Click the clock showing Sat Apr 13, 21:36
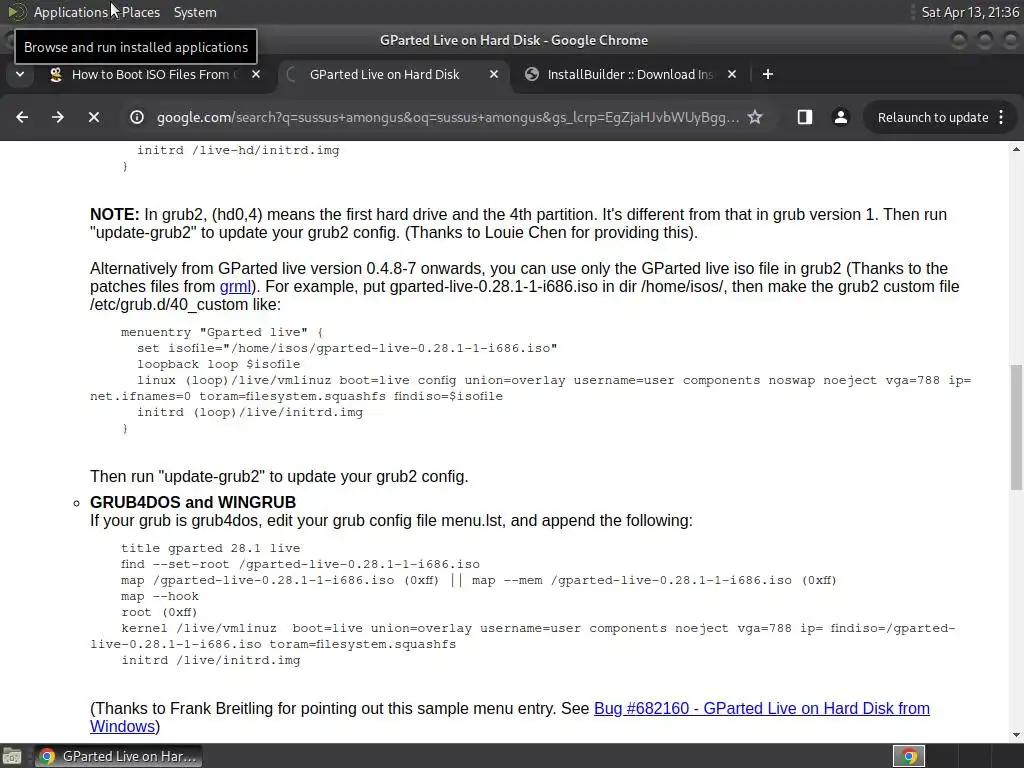 click(x=970, y=12)
